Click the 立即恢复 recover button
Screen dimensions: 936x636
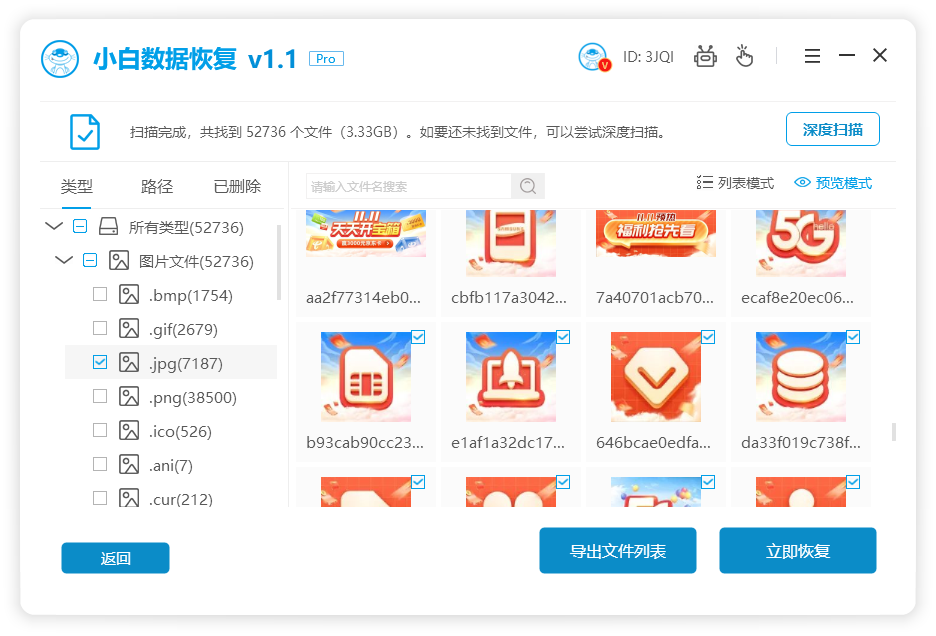tap(797, 550)
